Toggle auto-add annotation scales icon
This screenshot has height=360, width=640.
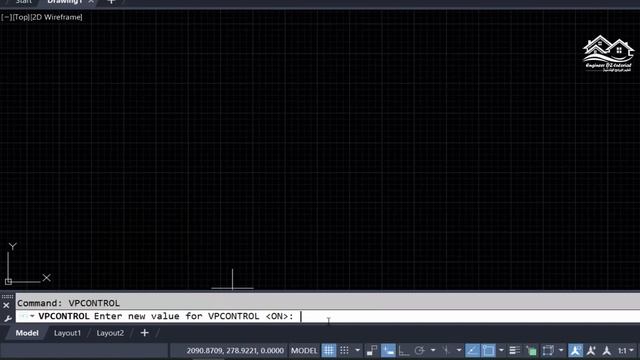(x=591, y=350)
